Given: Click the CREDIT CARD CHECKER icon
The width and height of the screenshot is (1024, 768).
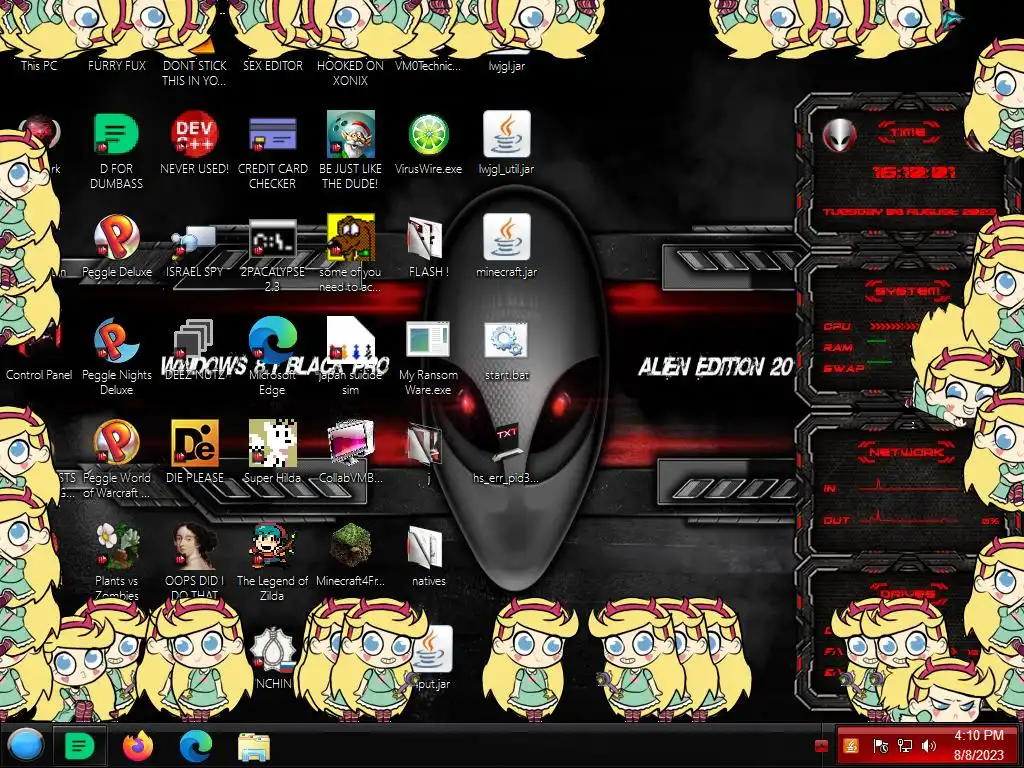Looking at the screenshot, I should click(x=272, y=134).
